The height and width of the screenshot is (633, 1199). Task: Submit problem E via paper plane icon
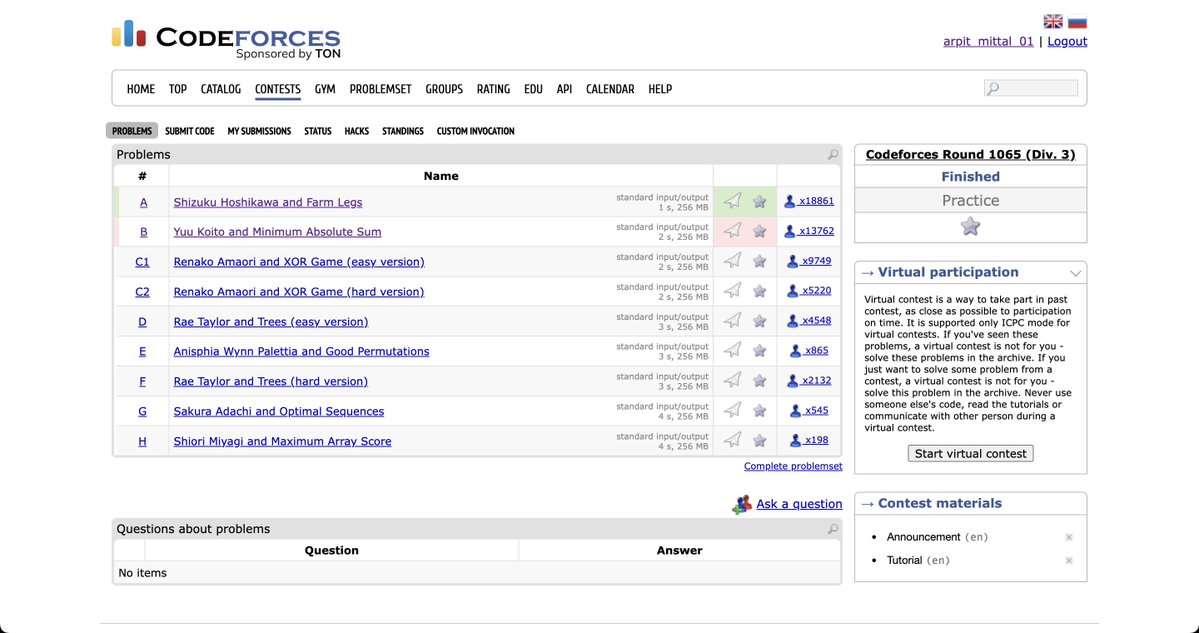click(x=733, y=350)
